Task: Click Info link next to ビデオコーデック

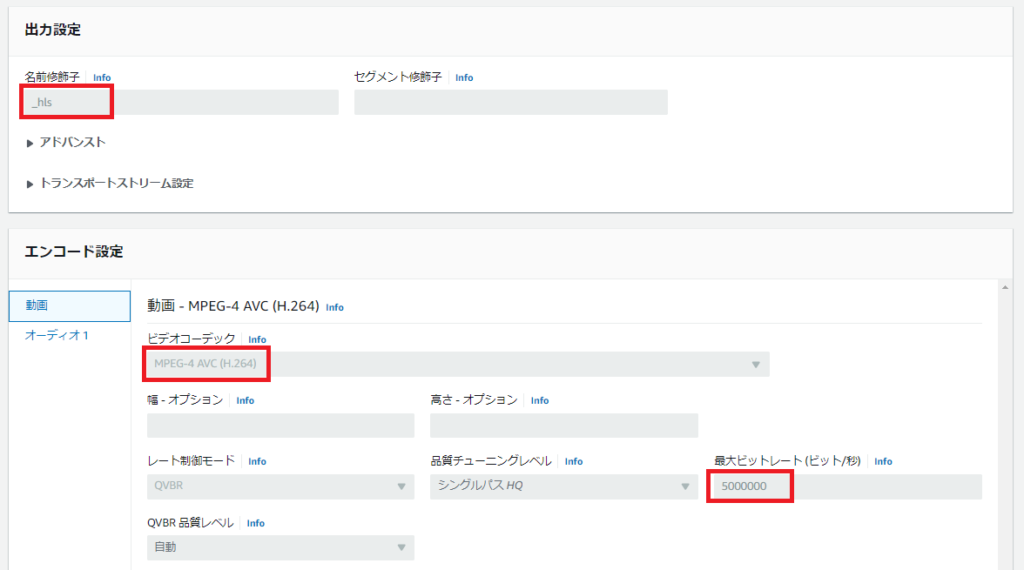Action: pyautogui.click(x=257, y=339)
